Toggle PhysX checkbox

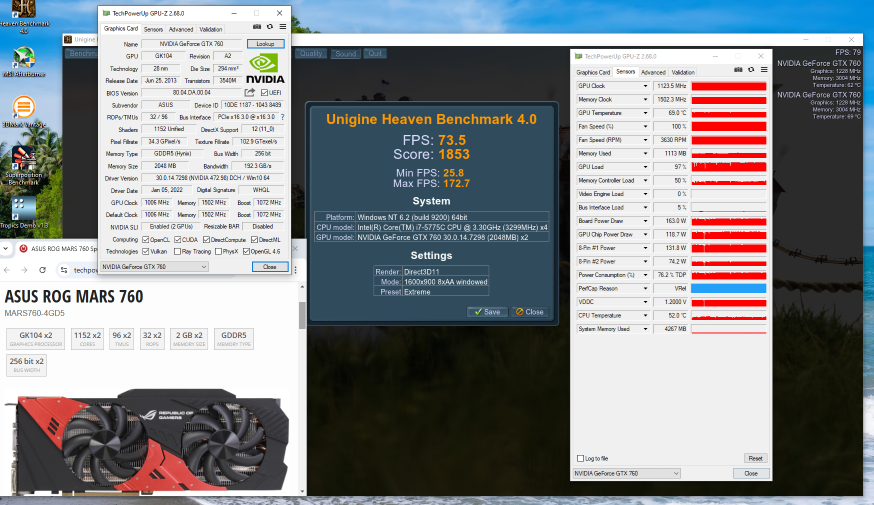pyautogui.click(x=218, y=251)
